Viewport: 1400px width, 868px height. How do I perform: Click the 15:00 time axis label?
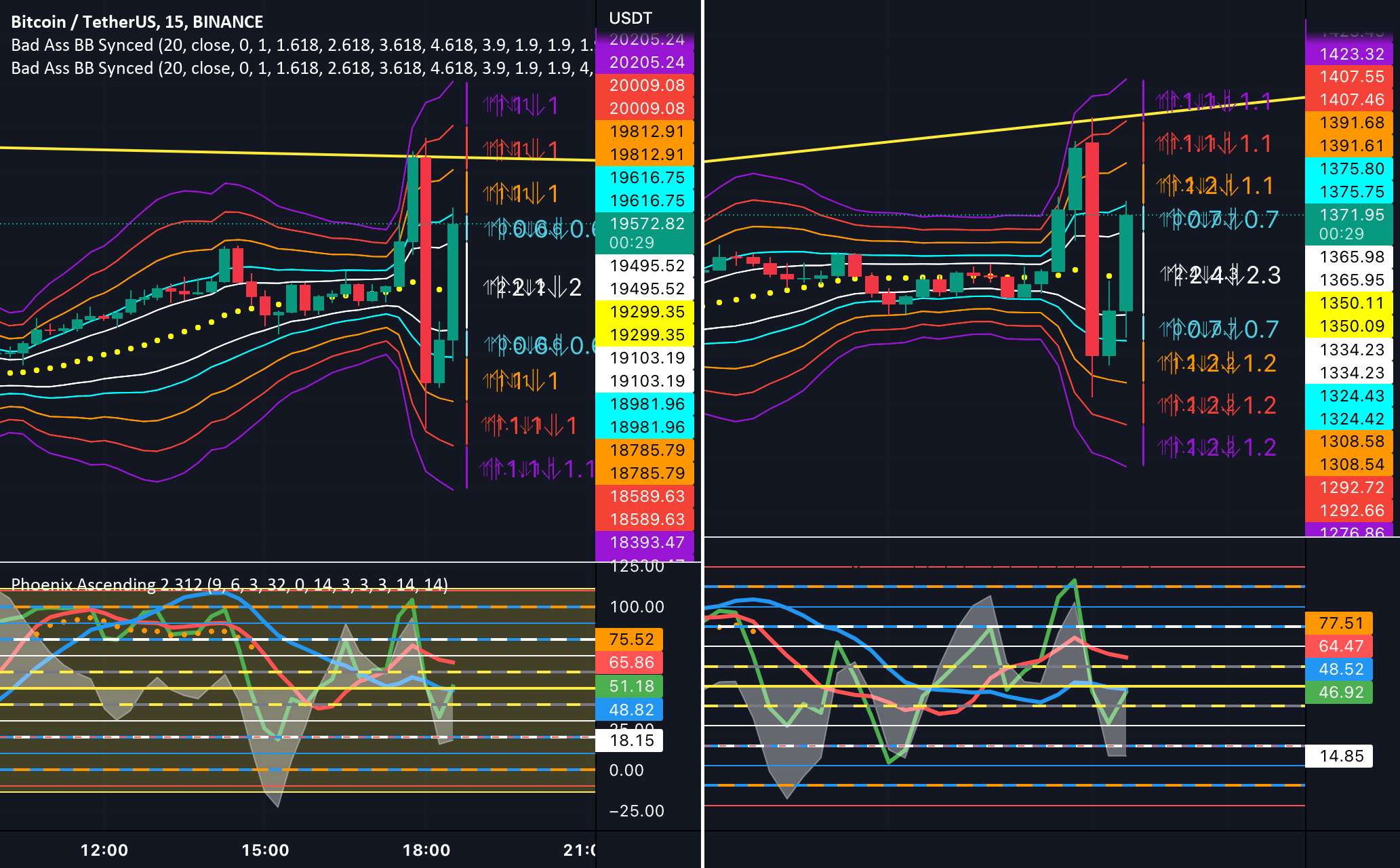click(265, 850)
